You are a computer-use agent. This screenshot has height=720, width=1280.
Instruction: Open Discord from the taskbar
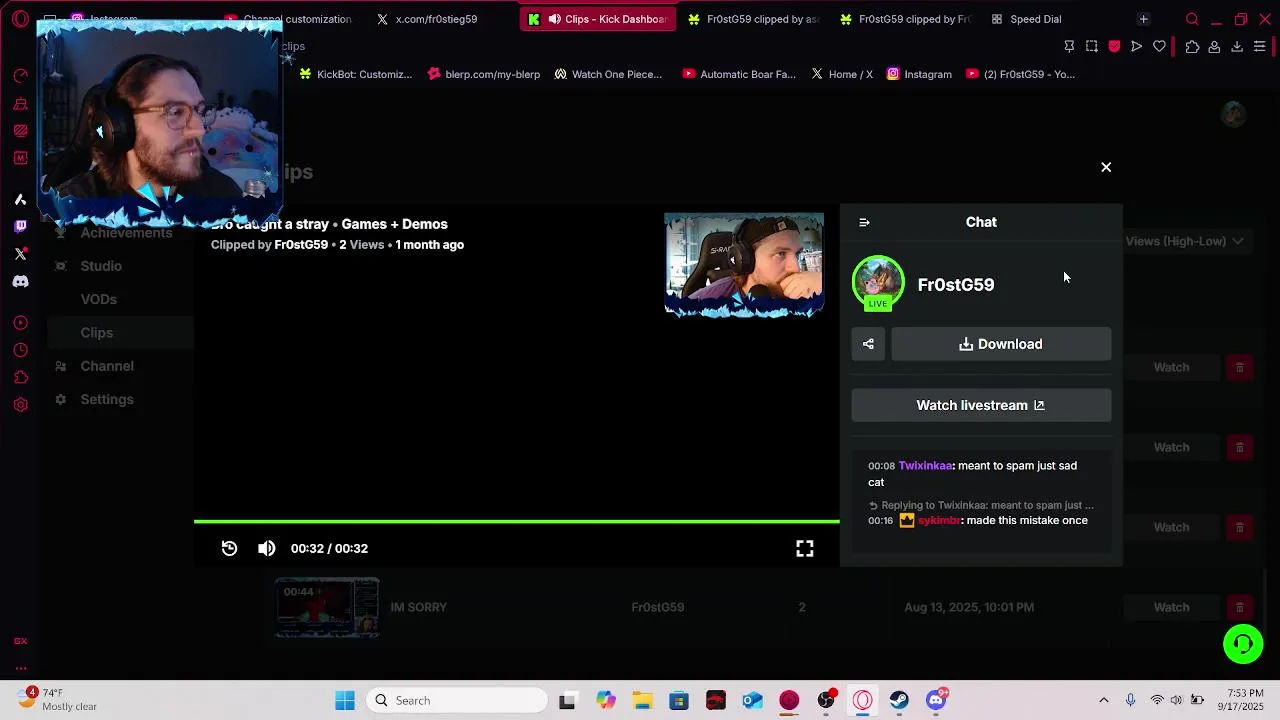tap(936, 700)
